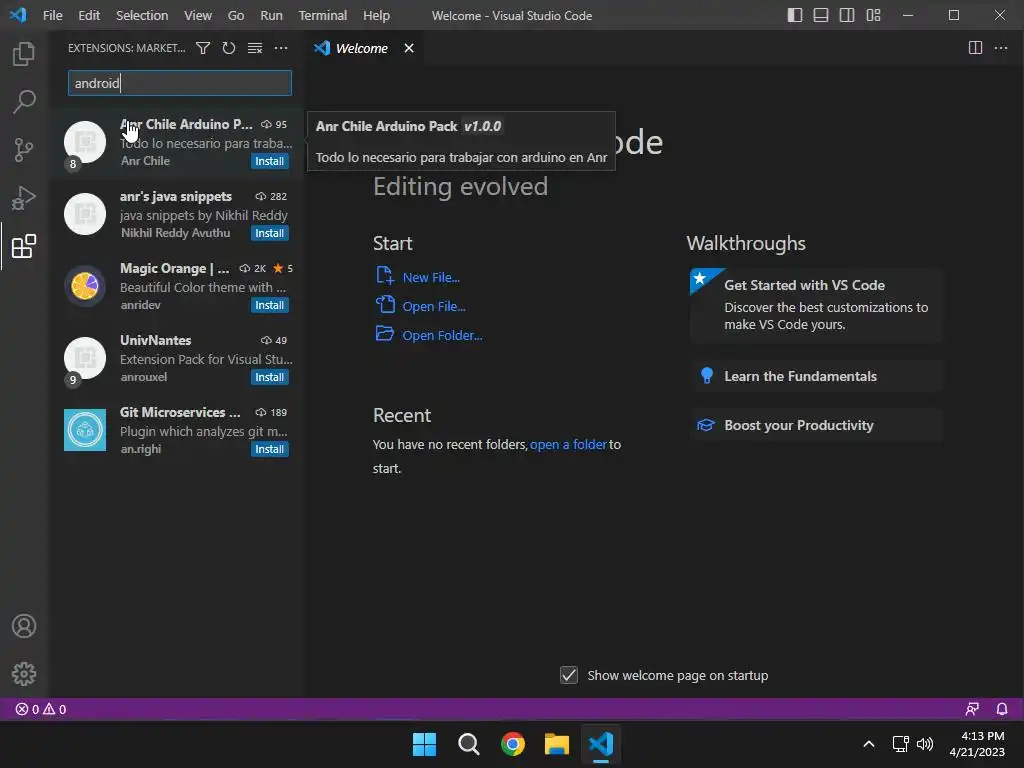
Task: Filter extensions with funnel icon
Action: pos(203,48)
